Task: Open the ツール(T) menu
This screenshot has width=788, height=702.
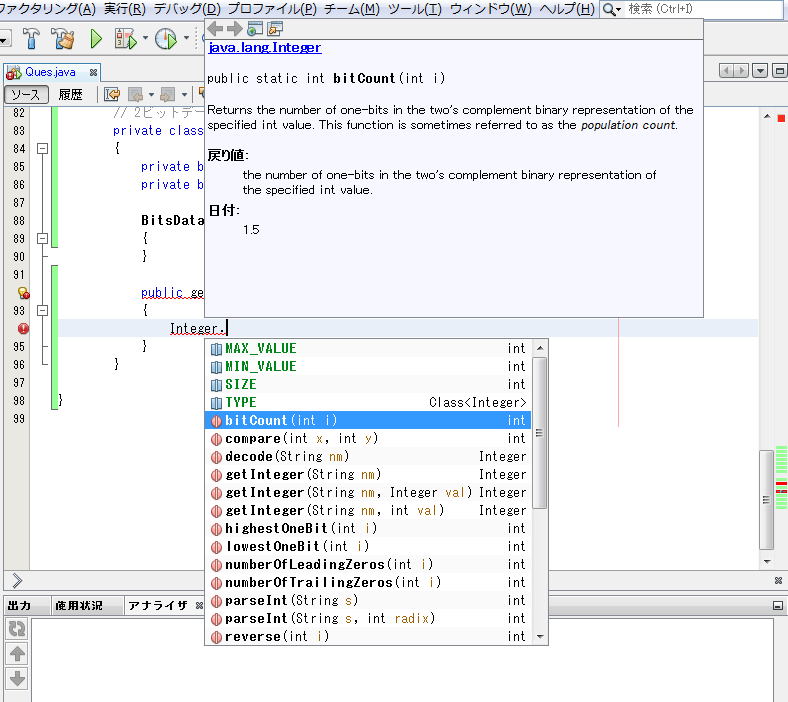Action: (x=415, y=9)
